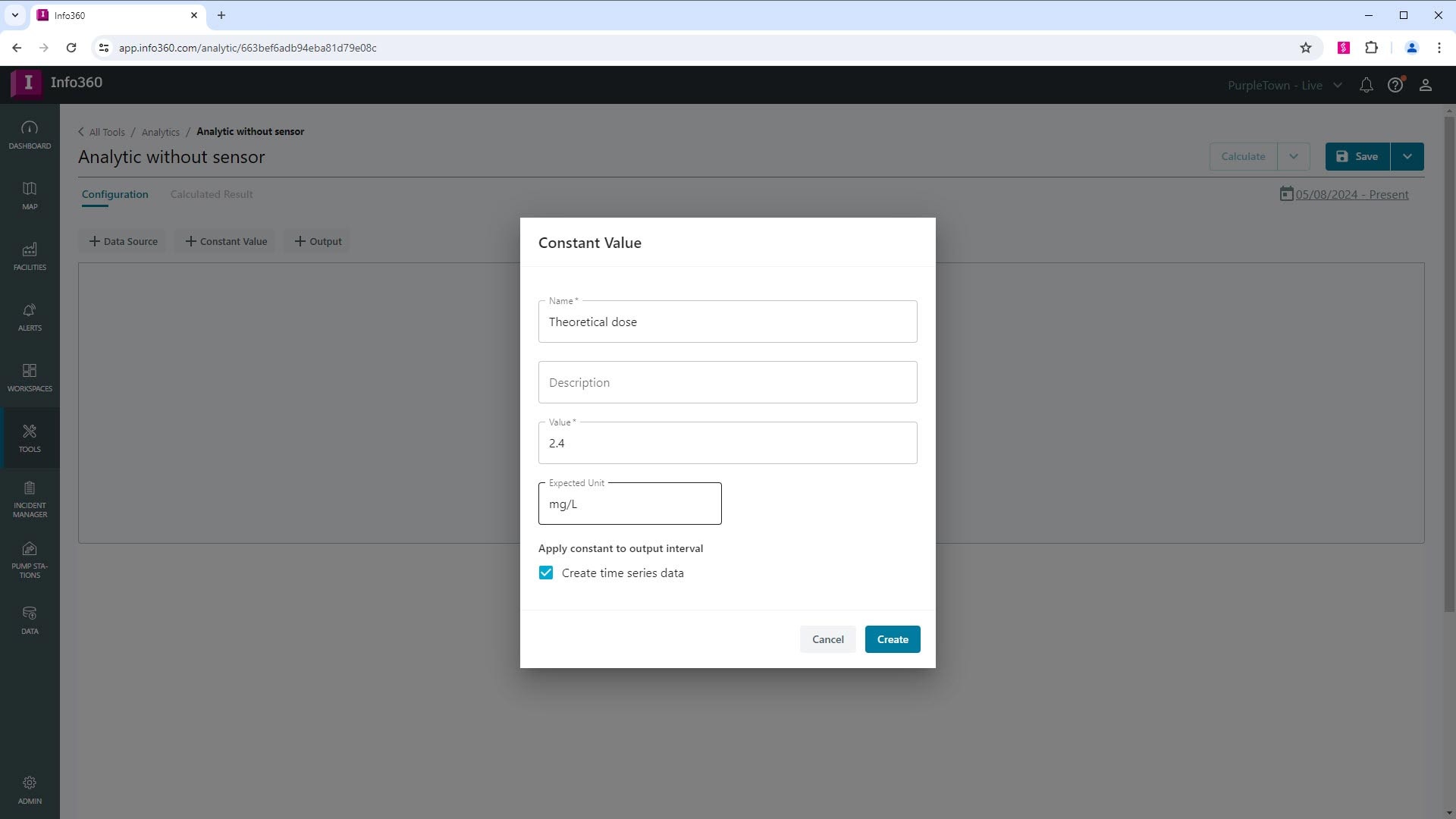
Task: Open the Admin gear in sidebar
Action: pos(30,789)
